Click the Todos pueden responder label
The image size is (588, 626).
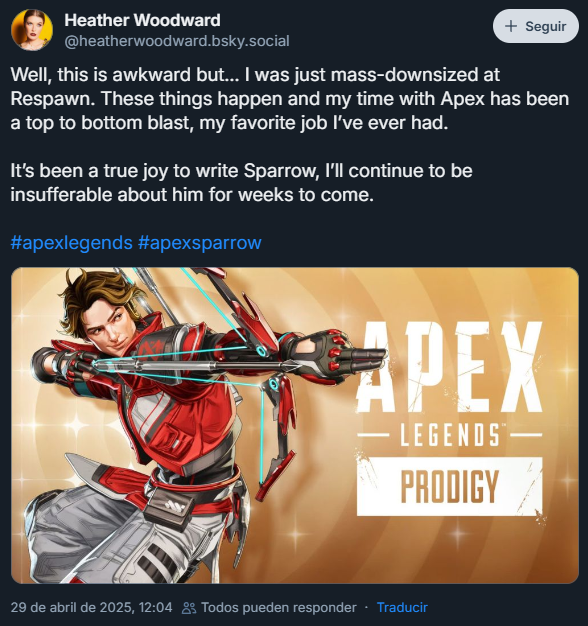(279, 607)
